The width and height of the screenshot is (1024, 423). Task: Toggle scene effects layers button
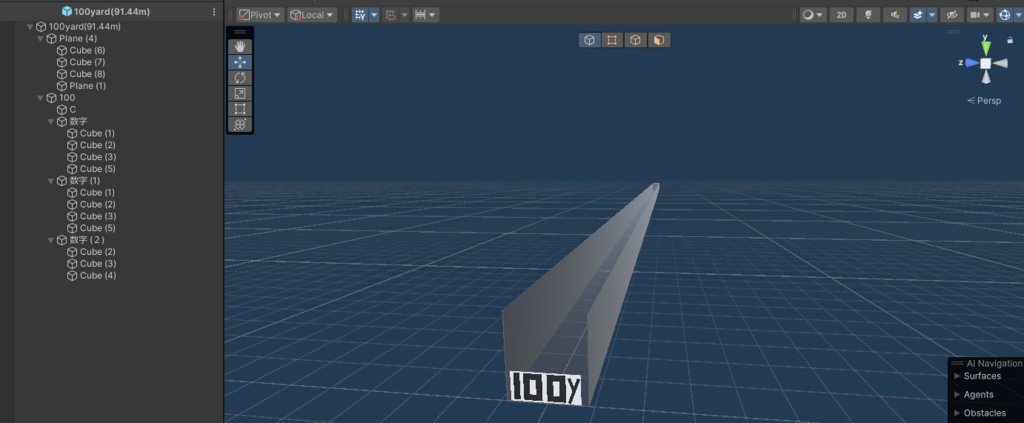pos(918,15)
